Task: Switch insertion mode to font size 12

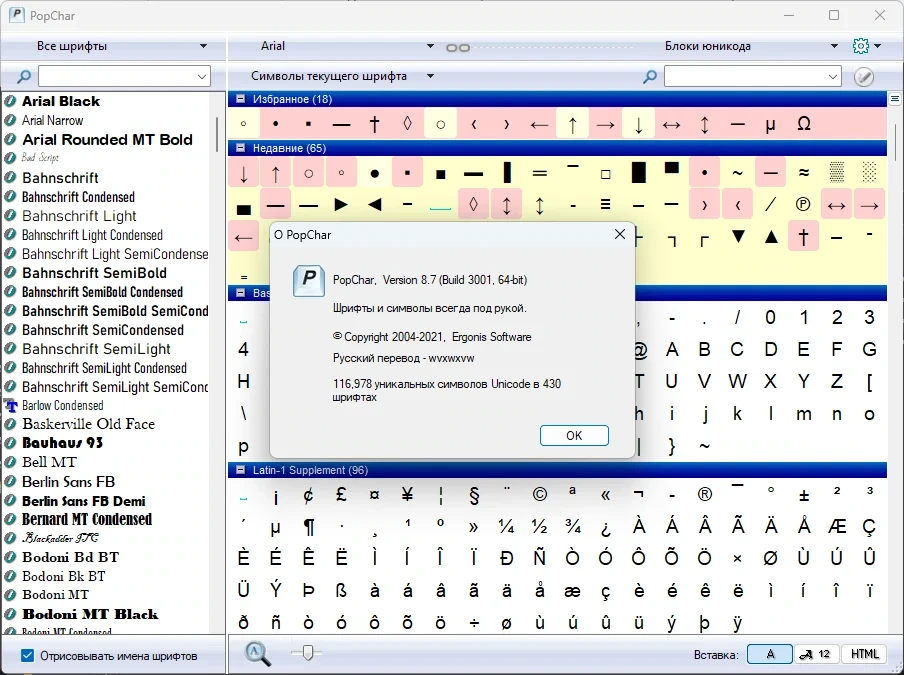Action: tap(816, 654)
